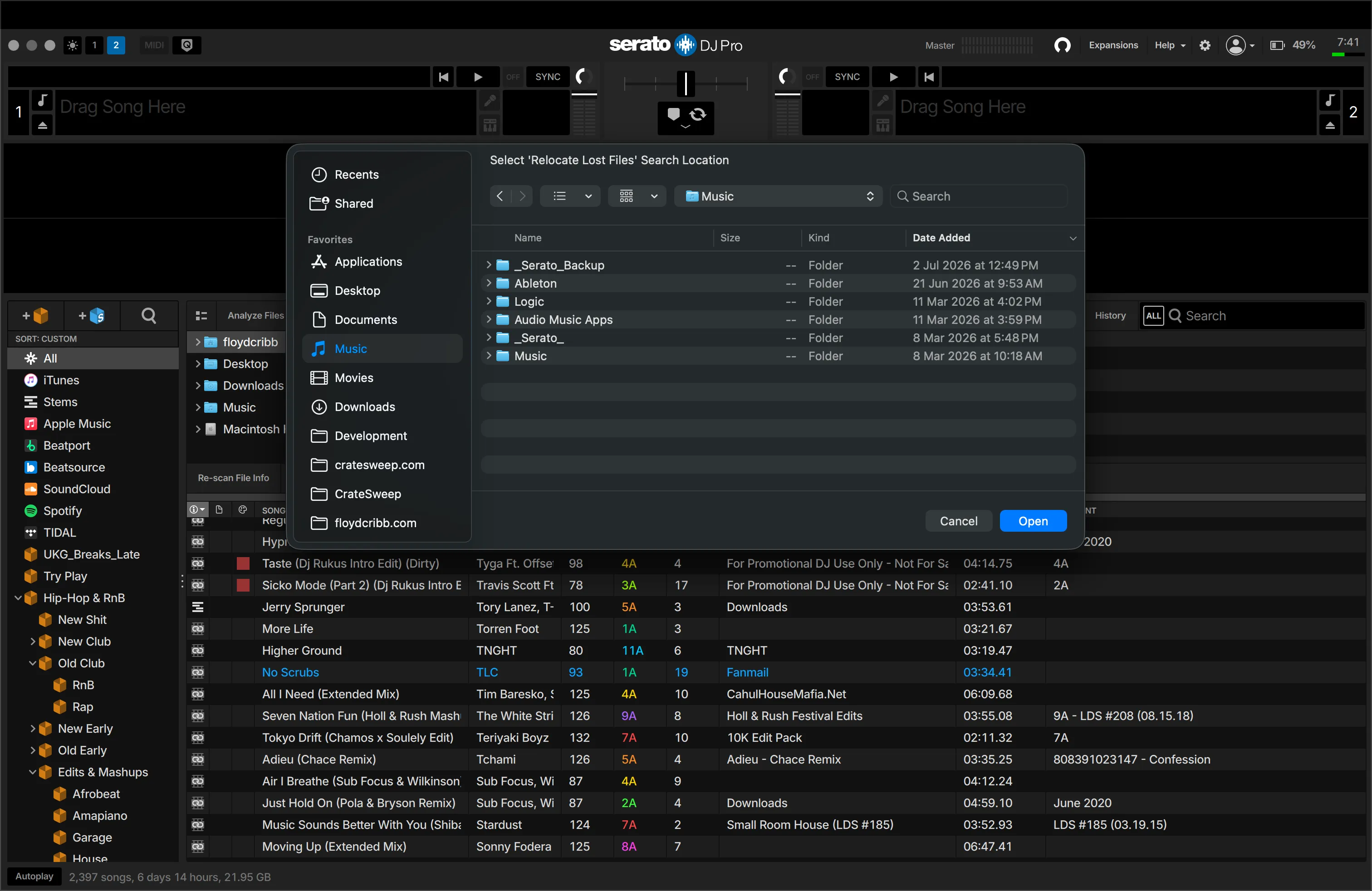This screenshot has width=1372, height=891.
Task: Toggle ALL search fields filter
Action: pos(1153,315)
